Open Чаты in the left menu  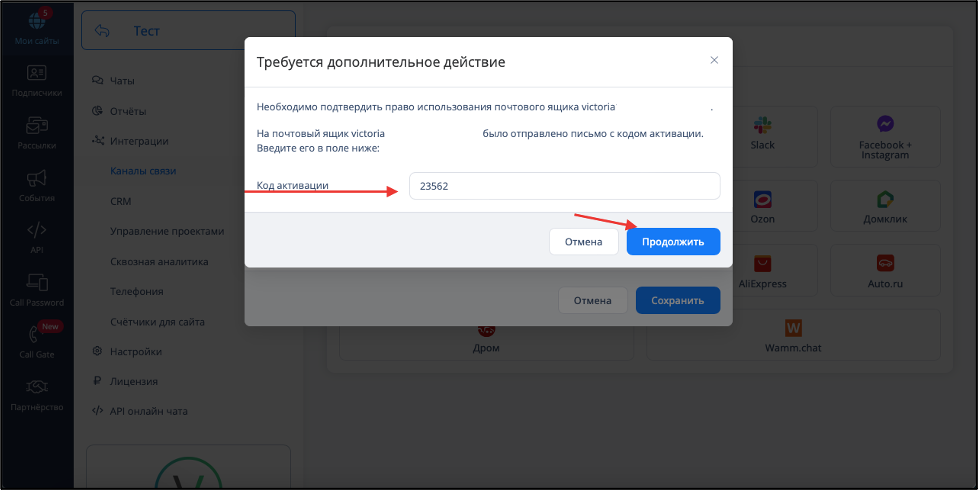coord(122,81)
